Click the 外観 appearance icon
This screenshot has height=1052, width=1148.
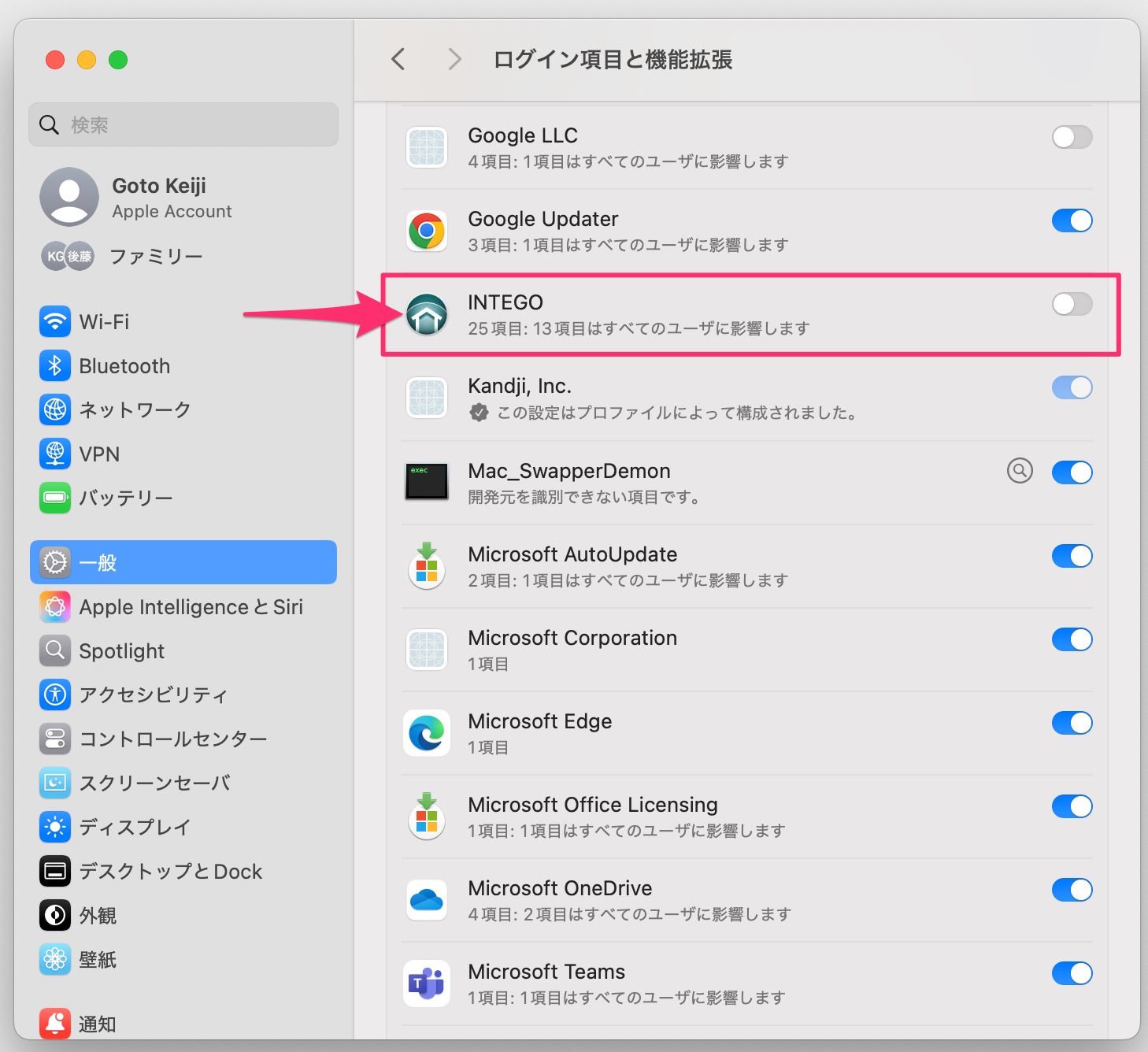coord(55,915)
